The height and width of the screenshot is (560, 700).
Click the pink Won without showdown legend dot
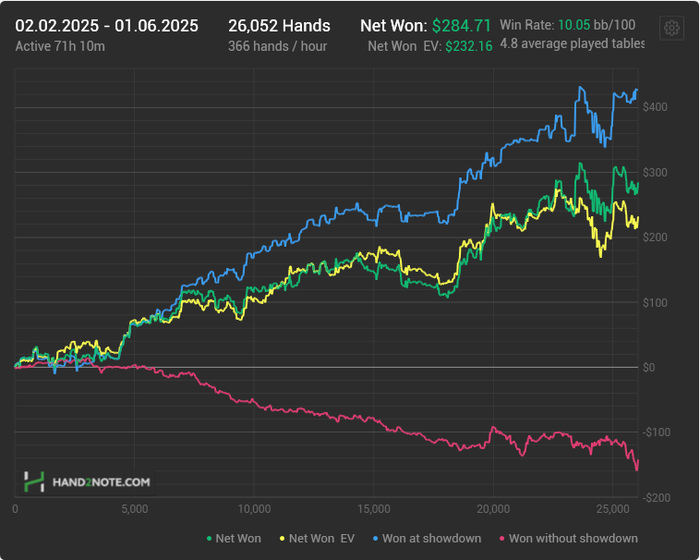pyautogui.click(x=502, y=539)
